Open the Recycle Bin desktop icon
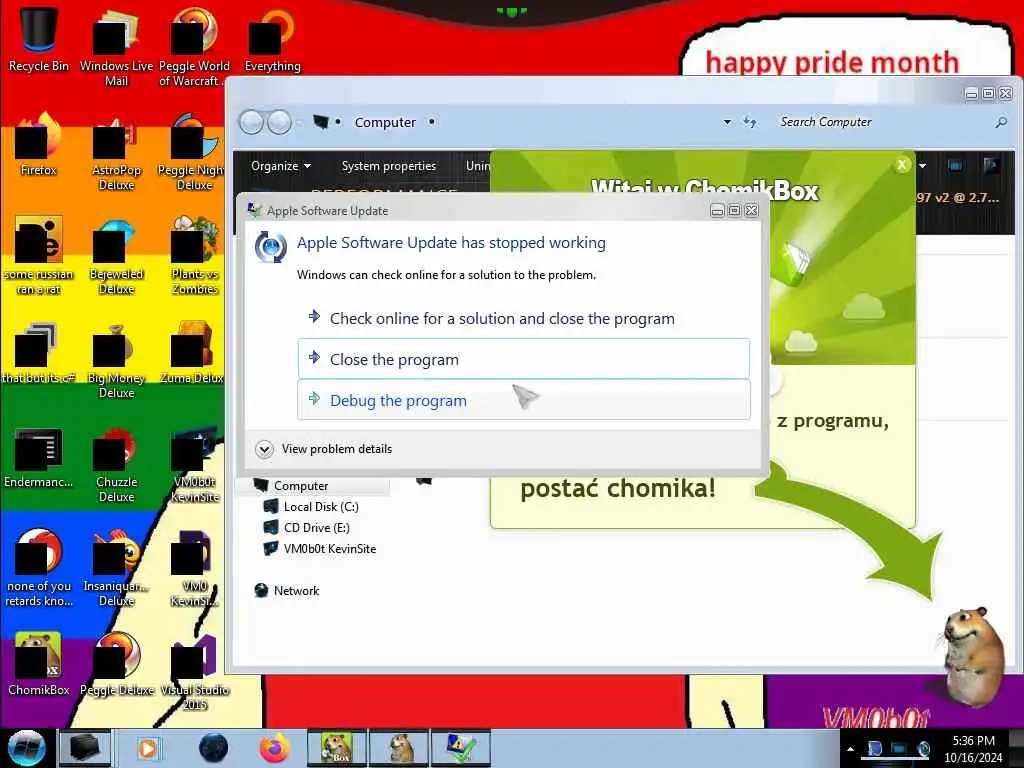1024x768 pixels. [39, 38]
